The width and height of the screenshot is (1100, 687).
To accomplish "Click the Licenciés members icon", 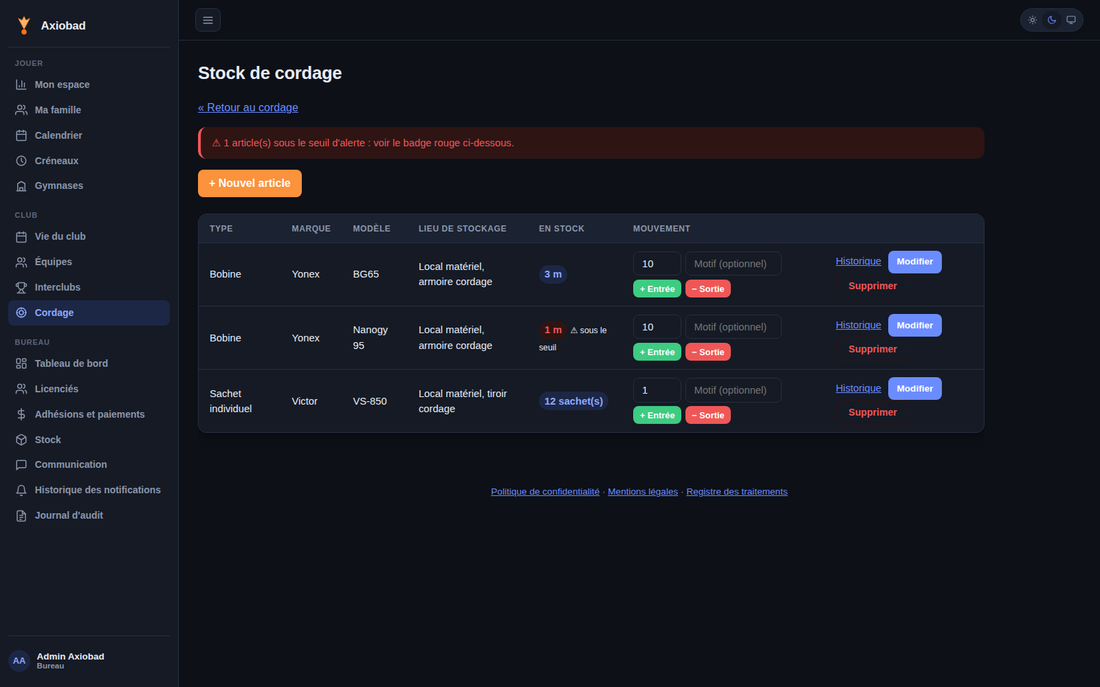I will click(21, 389).
